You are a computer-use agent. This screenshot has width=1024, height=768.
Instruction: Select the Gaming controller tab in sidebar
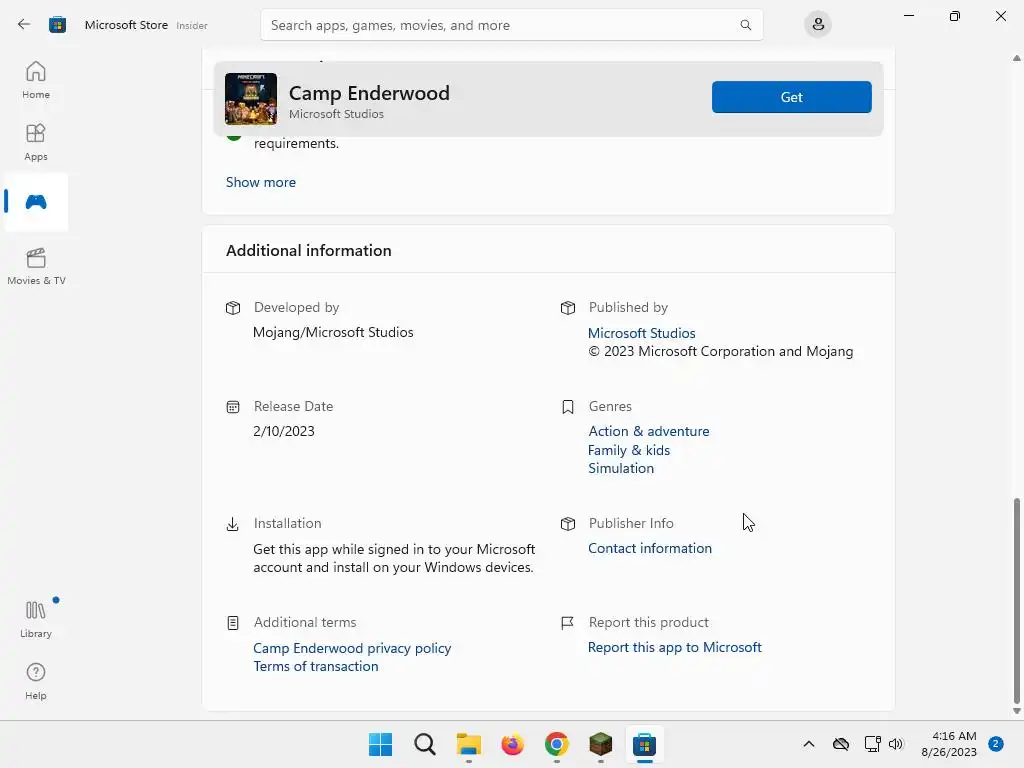(x=36, y=202)
